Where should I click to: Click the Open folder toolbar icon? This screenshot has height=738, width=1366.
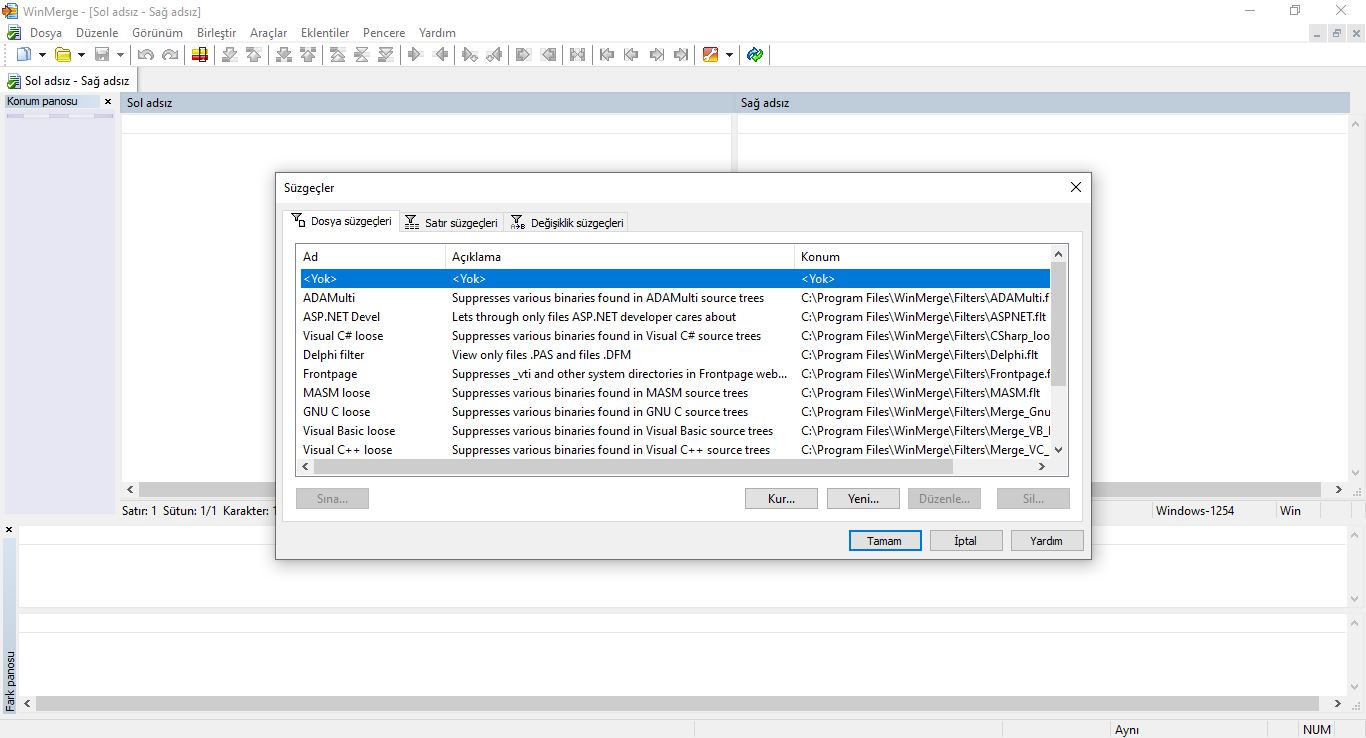coord(63,55)
